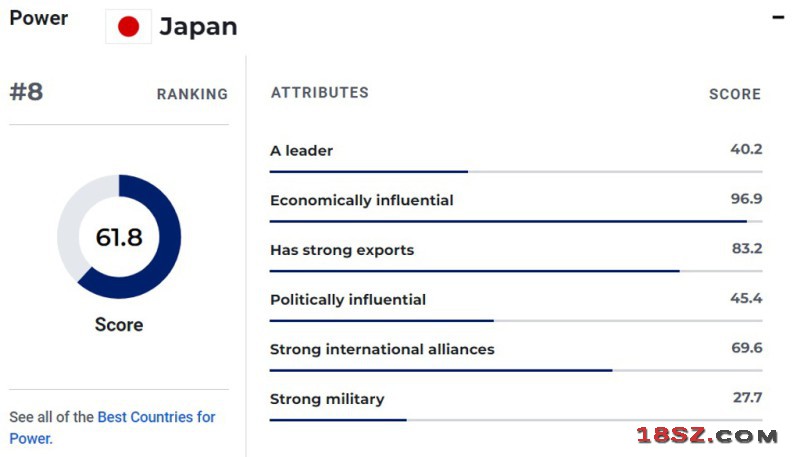Click the Japan country heading
Viewport: 800px width, 457px height.
click(198, 27)
